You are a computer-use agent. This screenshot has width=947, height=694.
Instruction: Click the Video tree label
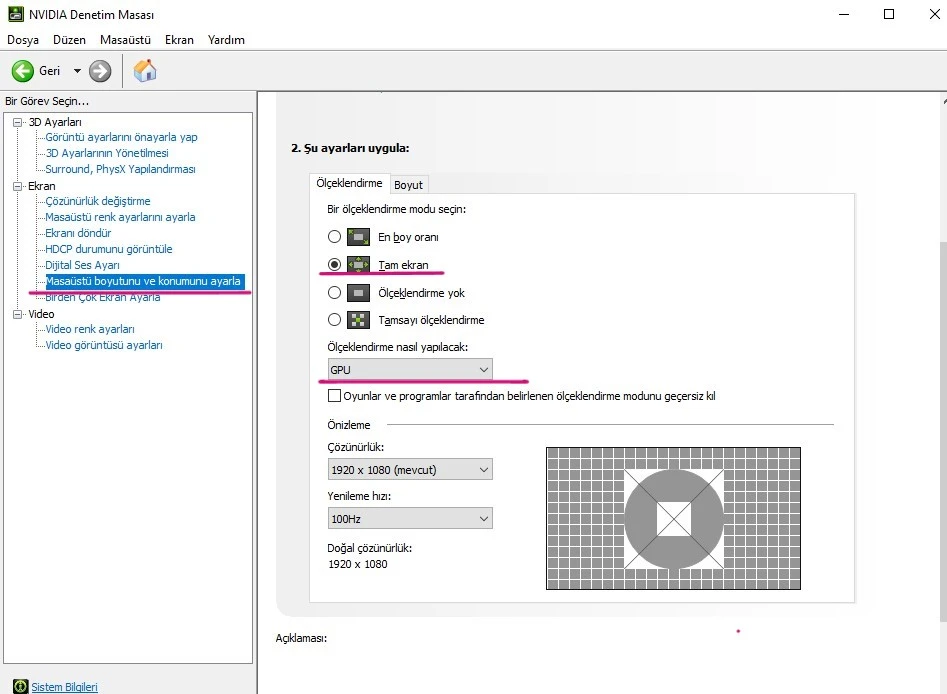[x=41, y=314]
